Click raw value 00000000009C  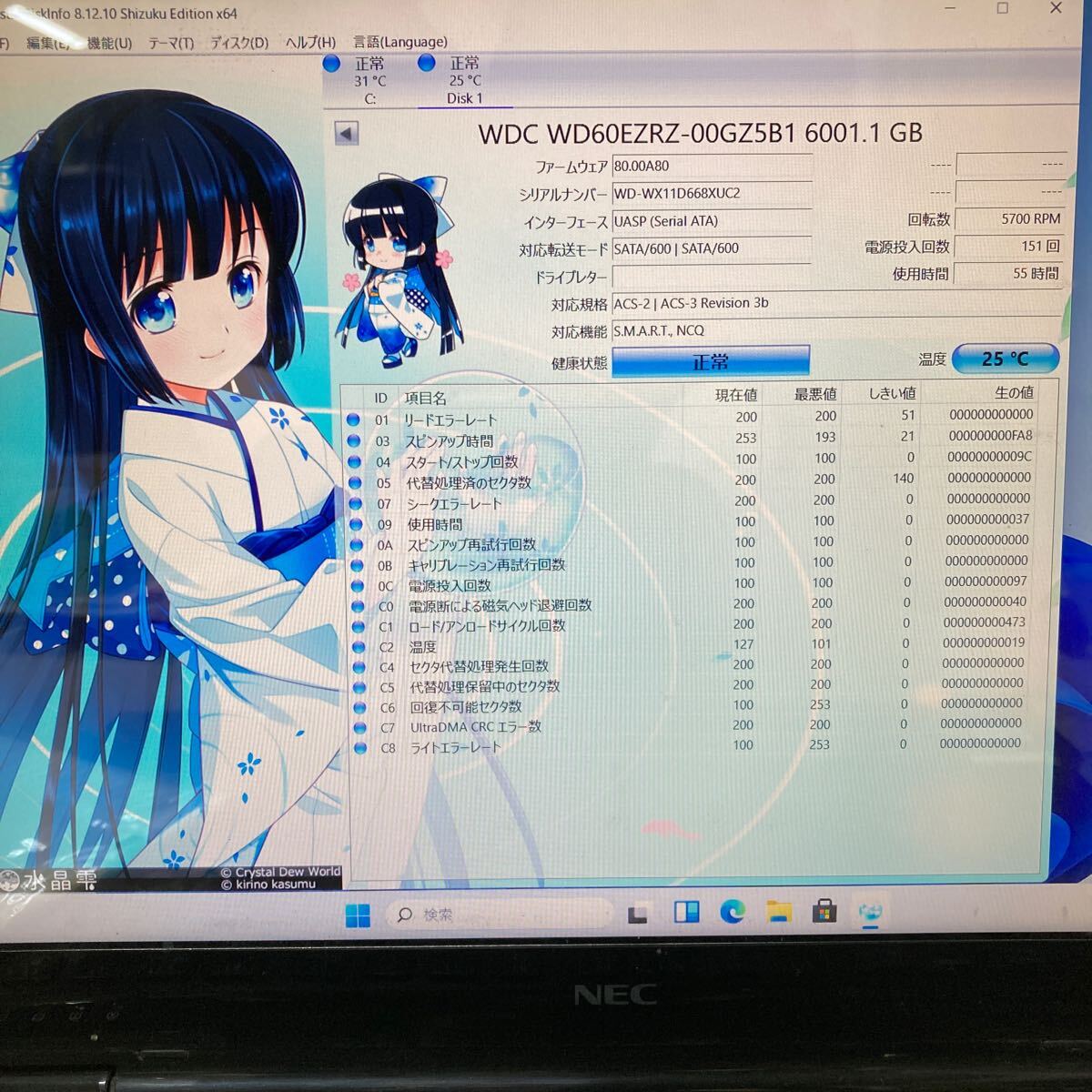point(990,457)
